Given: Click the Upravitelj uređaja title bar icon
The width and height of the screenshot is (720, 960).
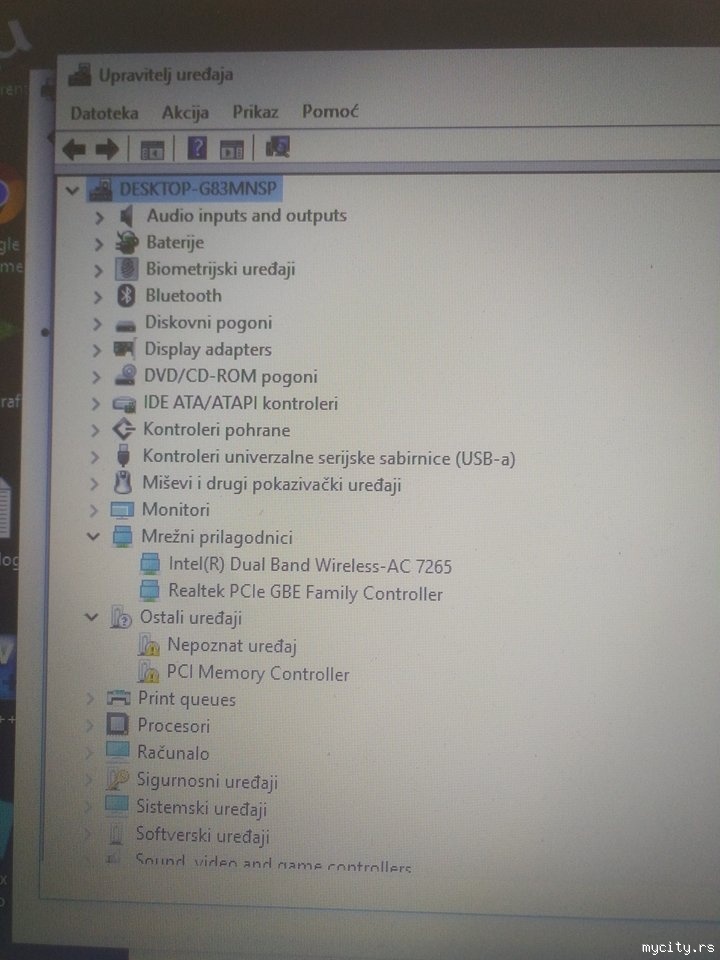Looking at the screenshot, I should [x=80, y=75].
